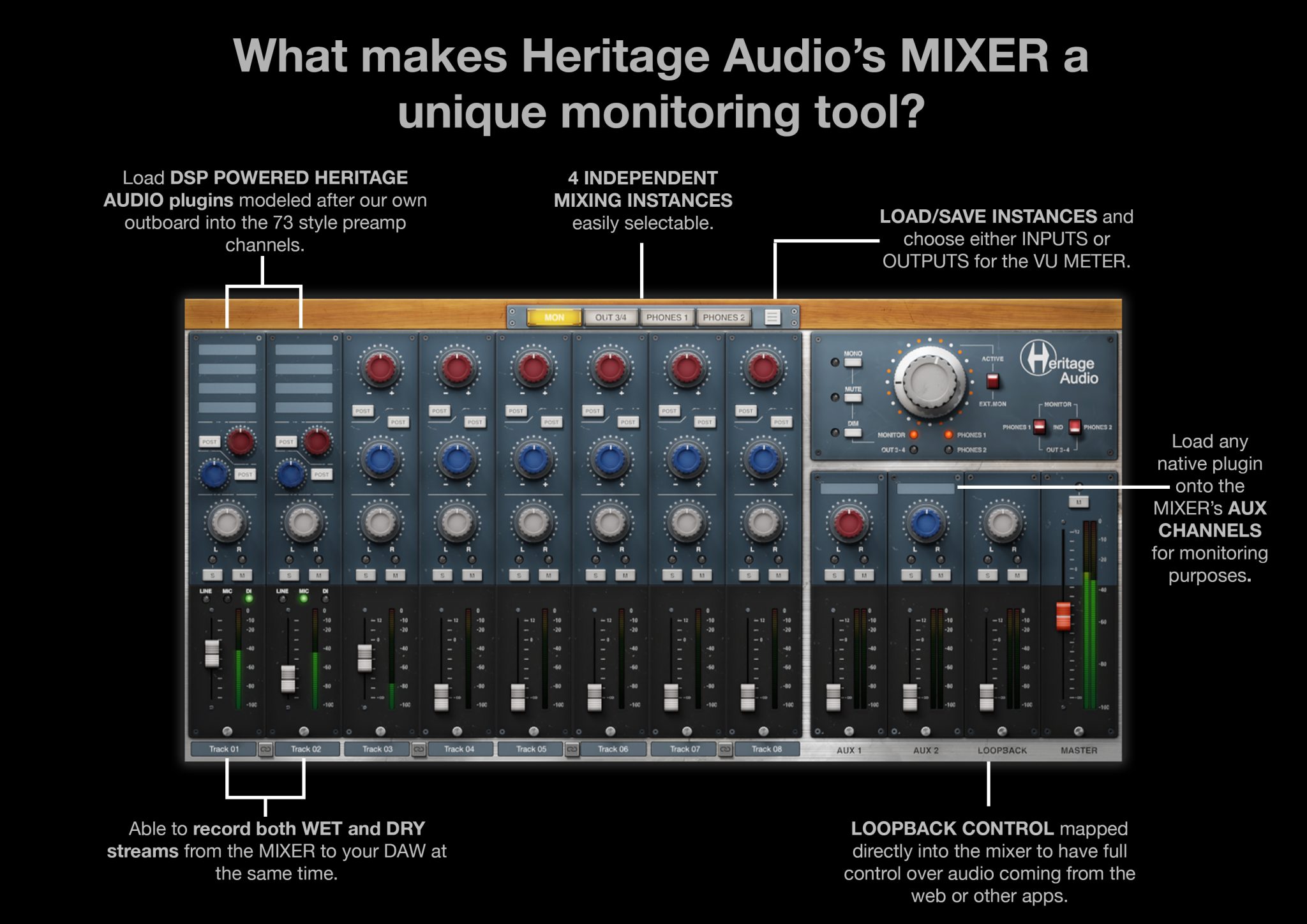Switch to the OUT 3/4 instance tab

(611, 317)
